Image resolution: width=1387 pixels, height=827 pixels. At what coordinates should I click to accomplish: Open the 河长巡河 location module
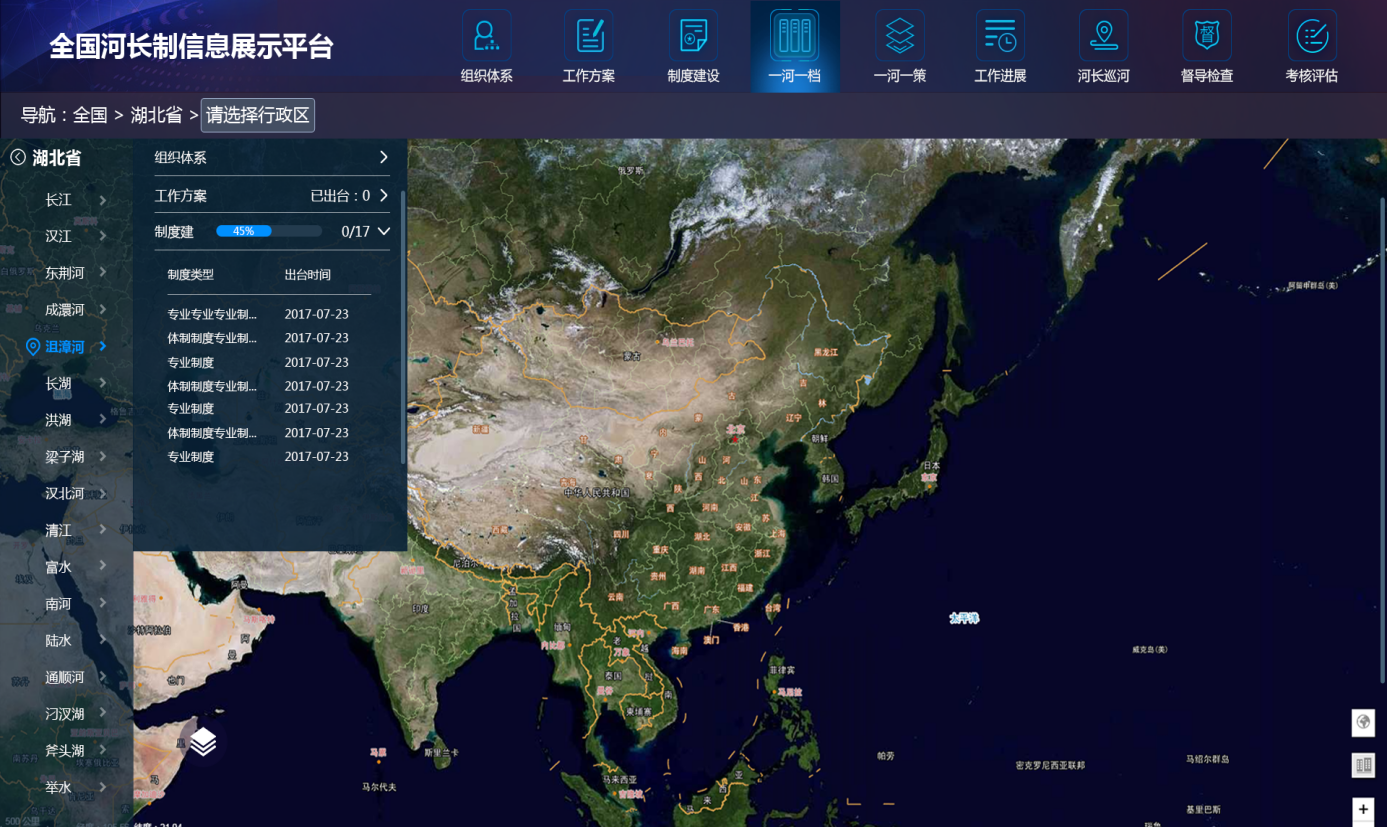tap(1103, 47)
